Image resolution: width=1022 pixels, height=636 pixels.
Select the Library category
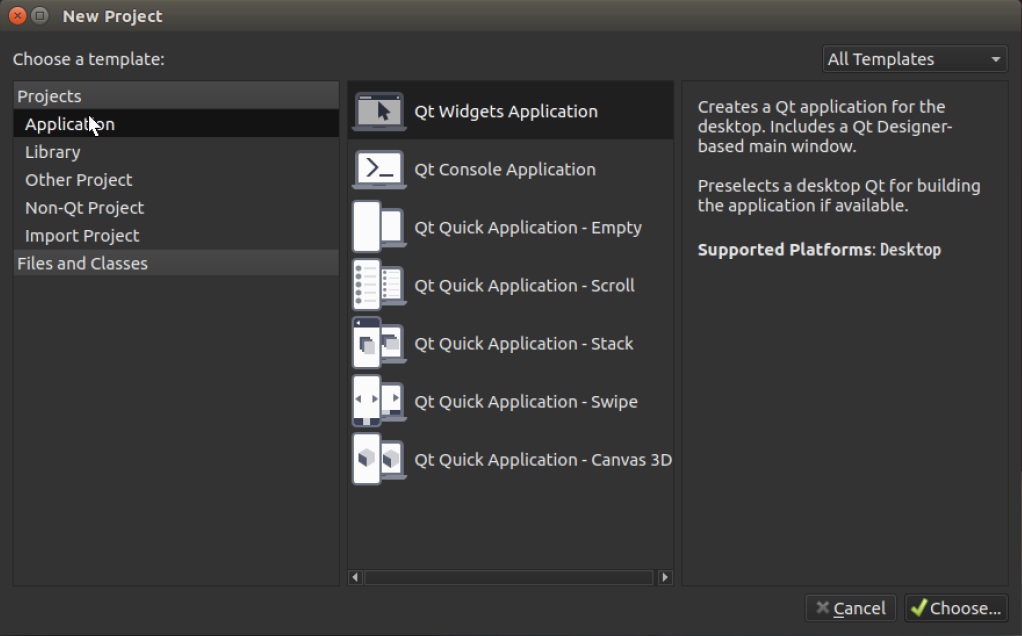pyautogui.click(x=176, y=152)
